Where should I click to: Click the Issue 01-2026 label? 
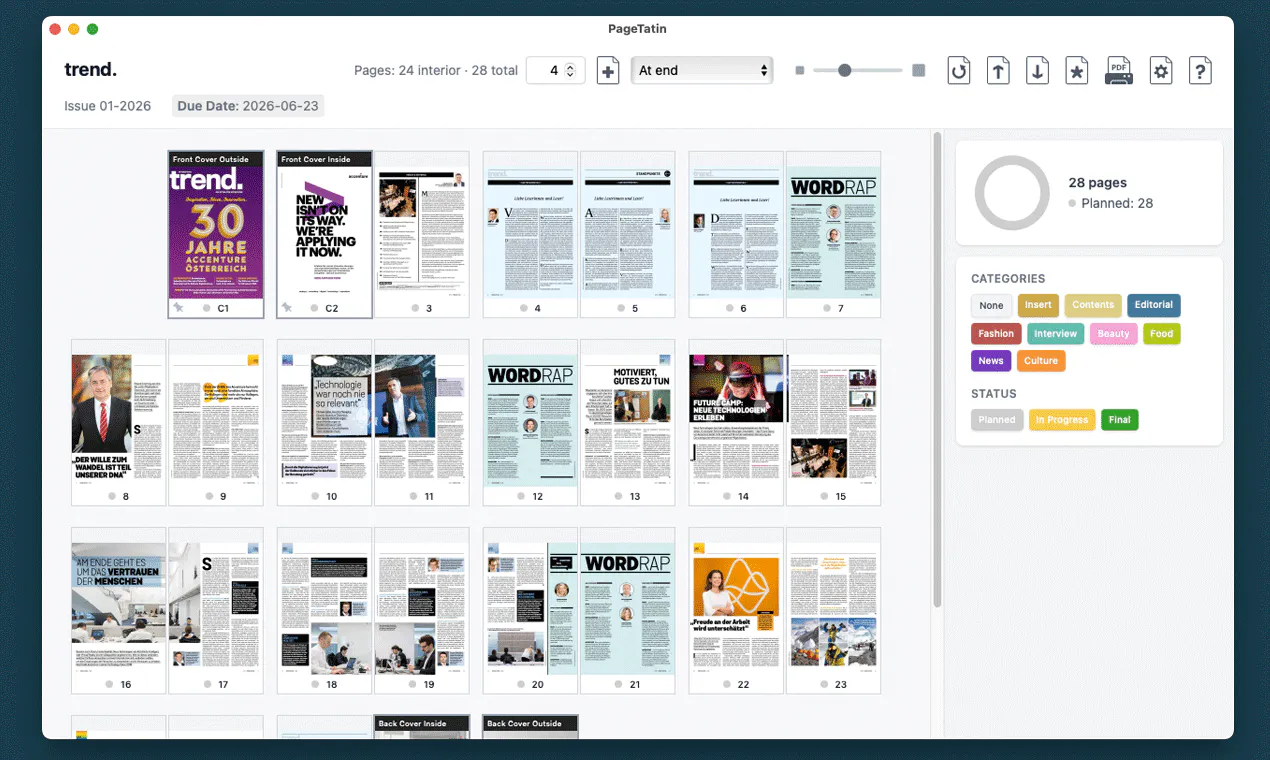click(x=108, y=106)
